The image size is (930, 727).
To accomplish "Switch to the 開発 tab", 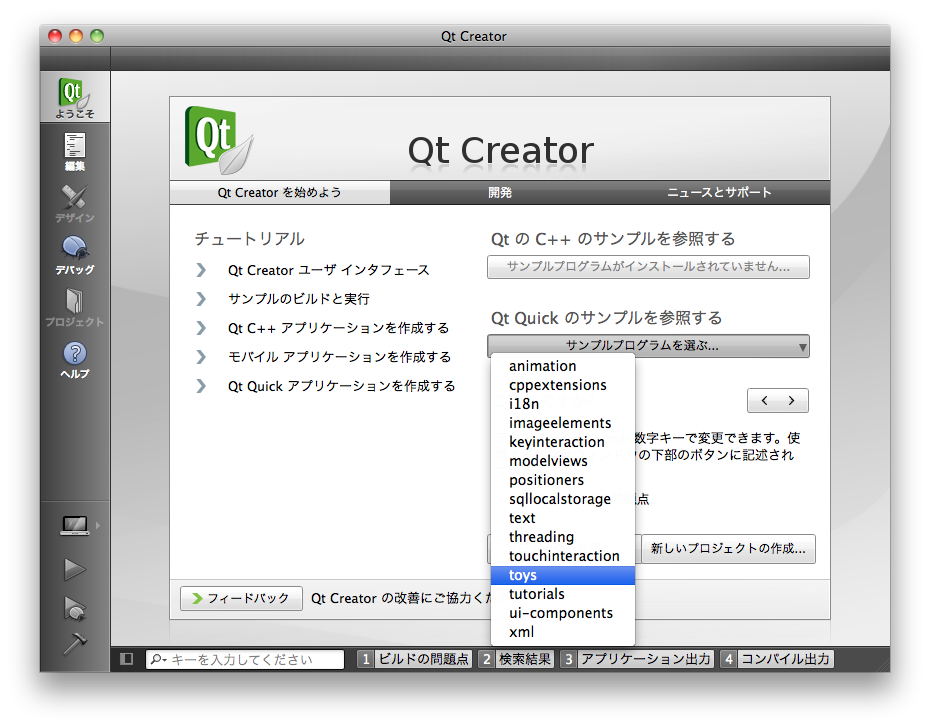I will point(500,192).
